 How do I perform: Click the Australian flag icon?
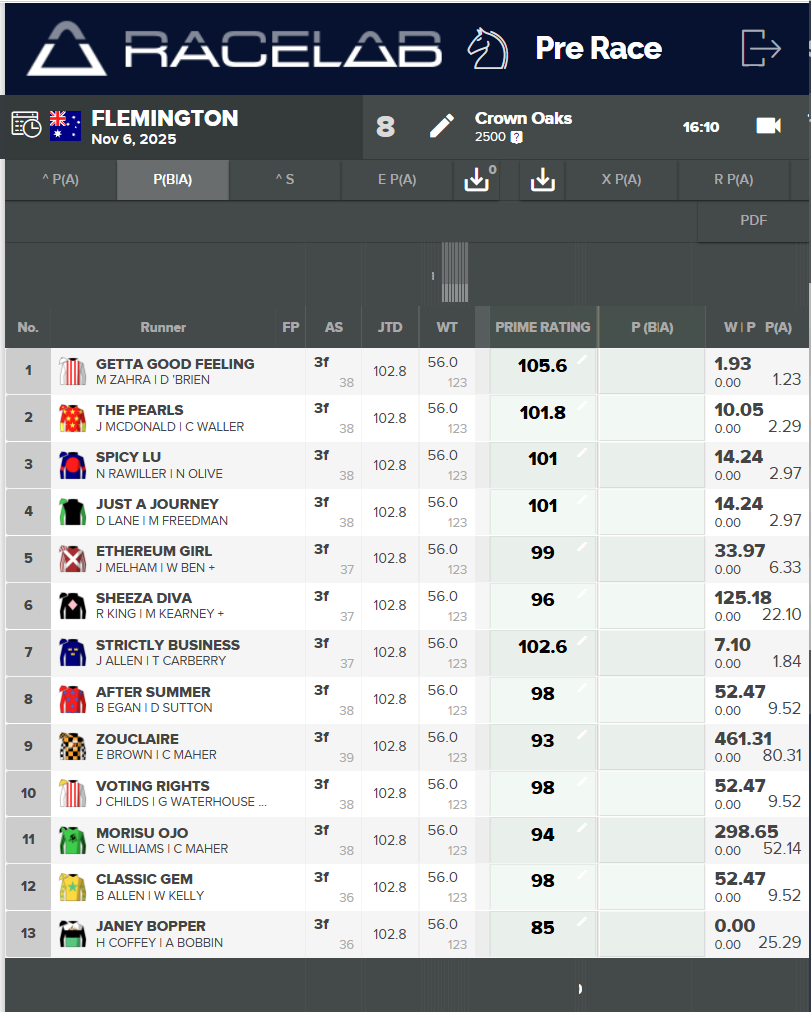[66, 126]
